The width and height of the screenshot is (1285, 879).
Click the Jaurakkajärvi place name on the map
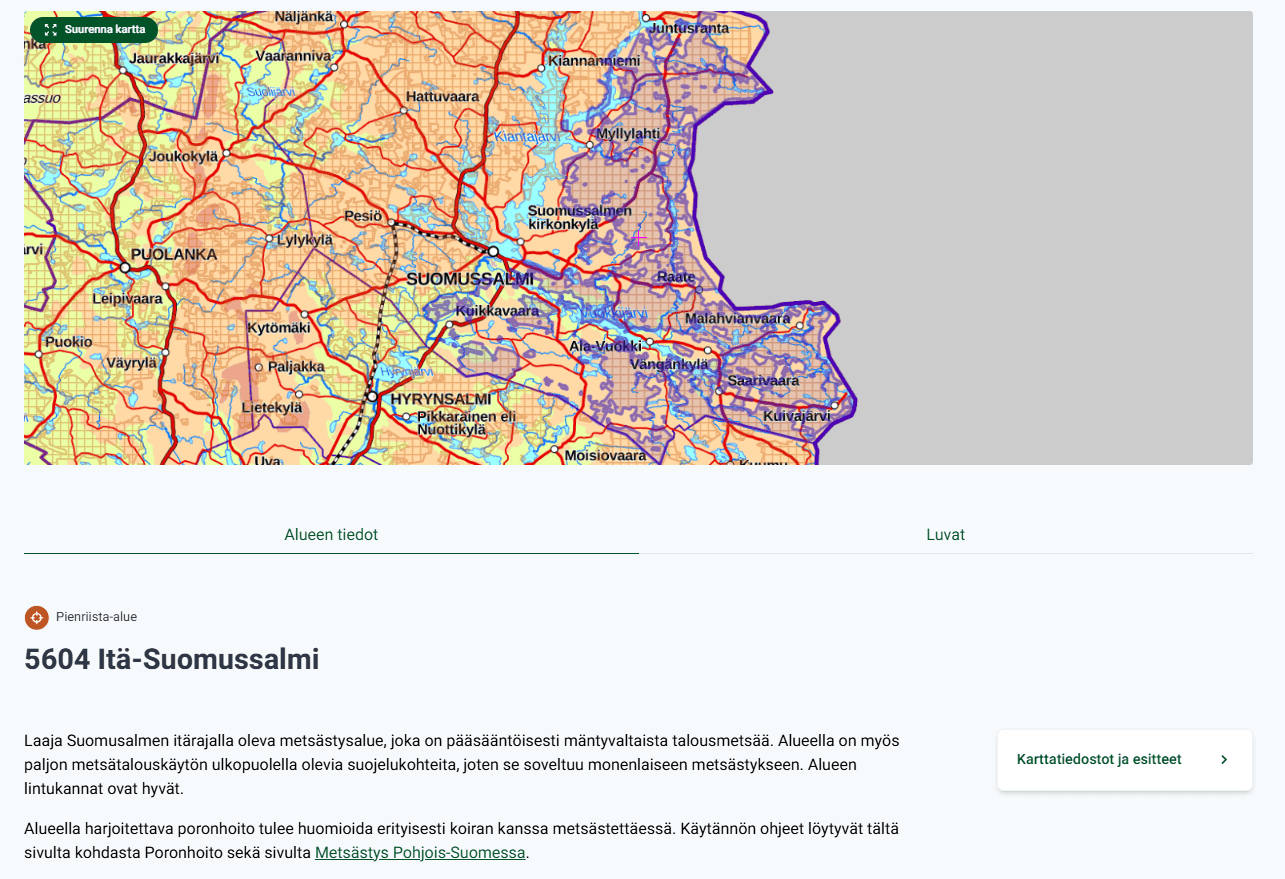click(x=174, y=58)
